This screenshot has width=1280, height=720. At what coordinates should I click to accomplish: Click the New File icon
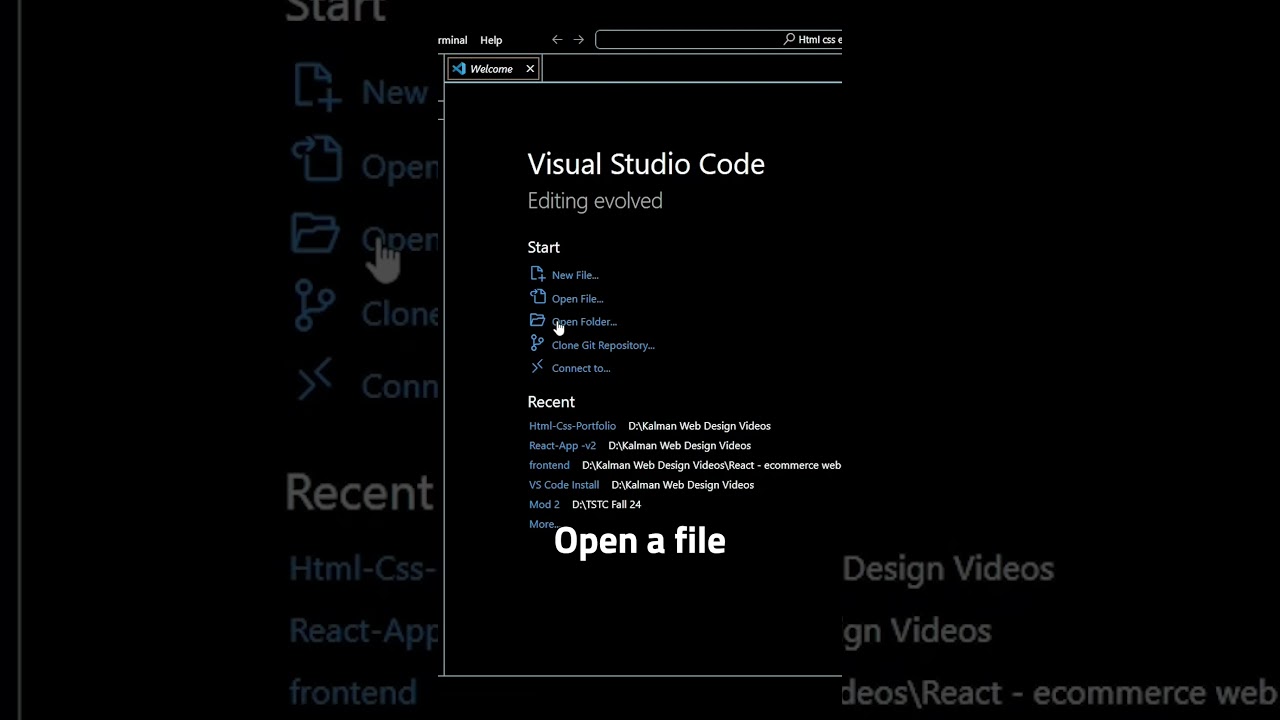pyautogui.click(x=537, y=274)
